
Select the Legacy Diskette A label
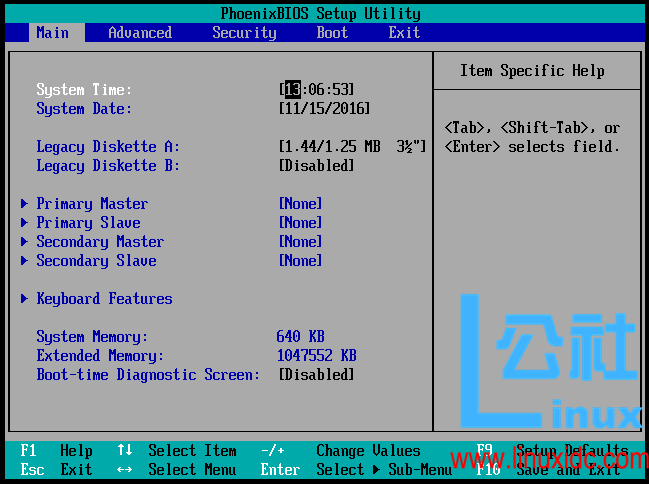(x=108, y=147)
